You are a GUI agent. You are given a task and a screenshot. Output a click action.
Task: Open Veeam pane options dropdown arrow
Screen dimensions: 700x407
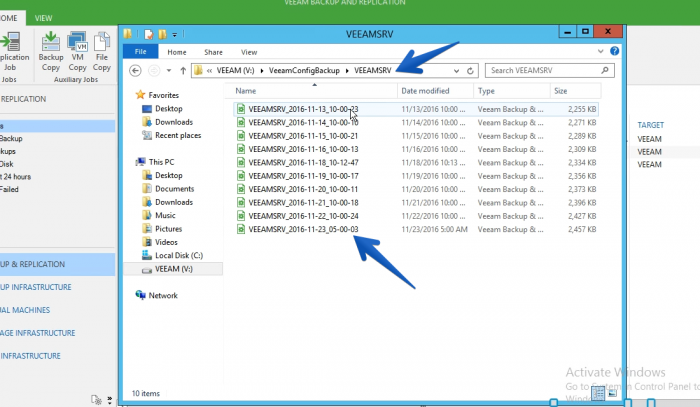(x=109, y=401)
